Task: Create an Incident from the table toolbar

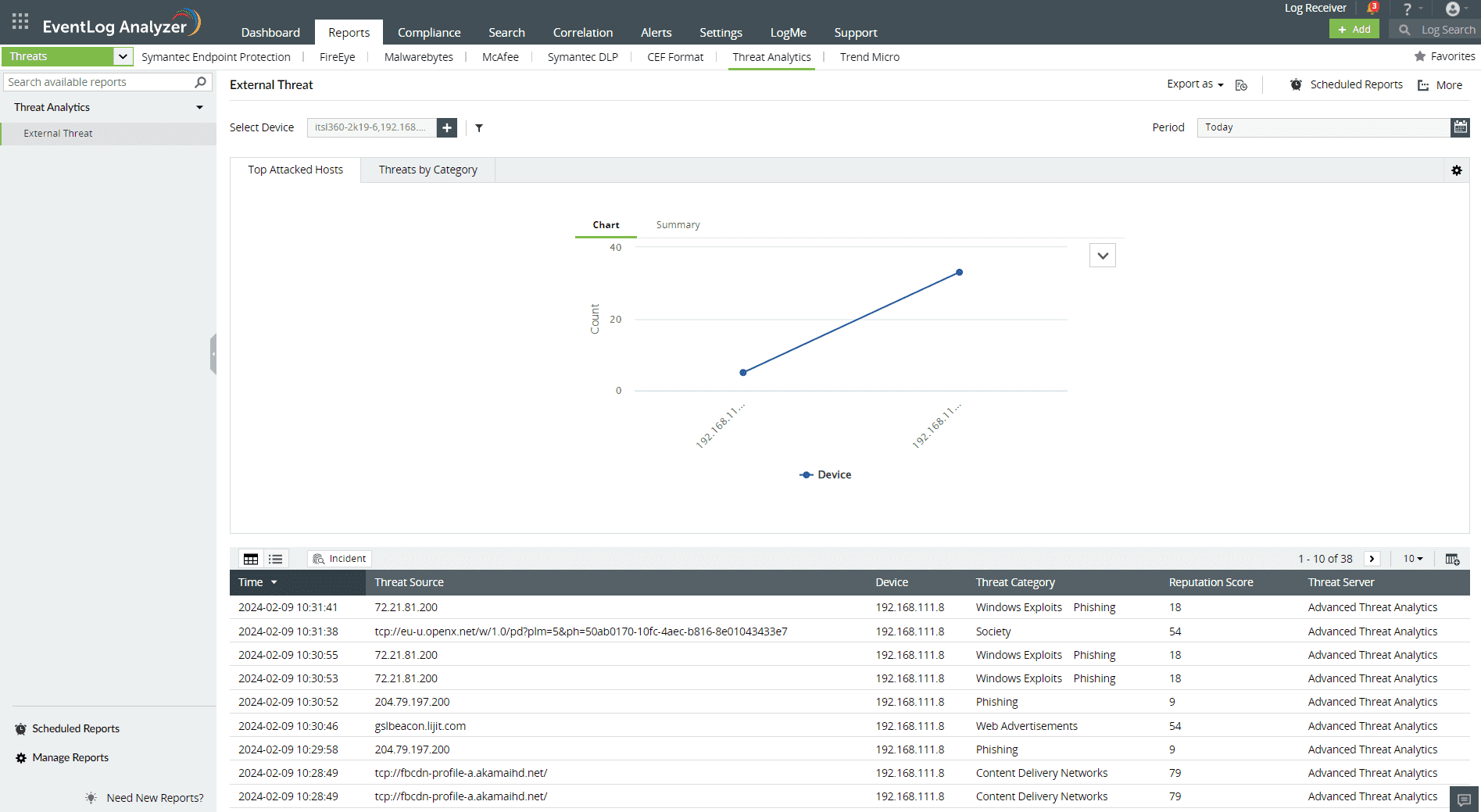Action: [339, 559]
